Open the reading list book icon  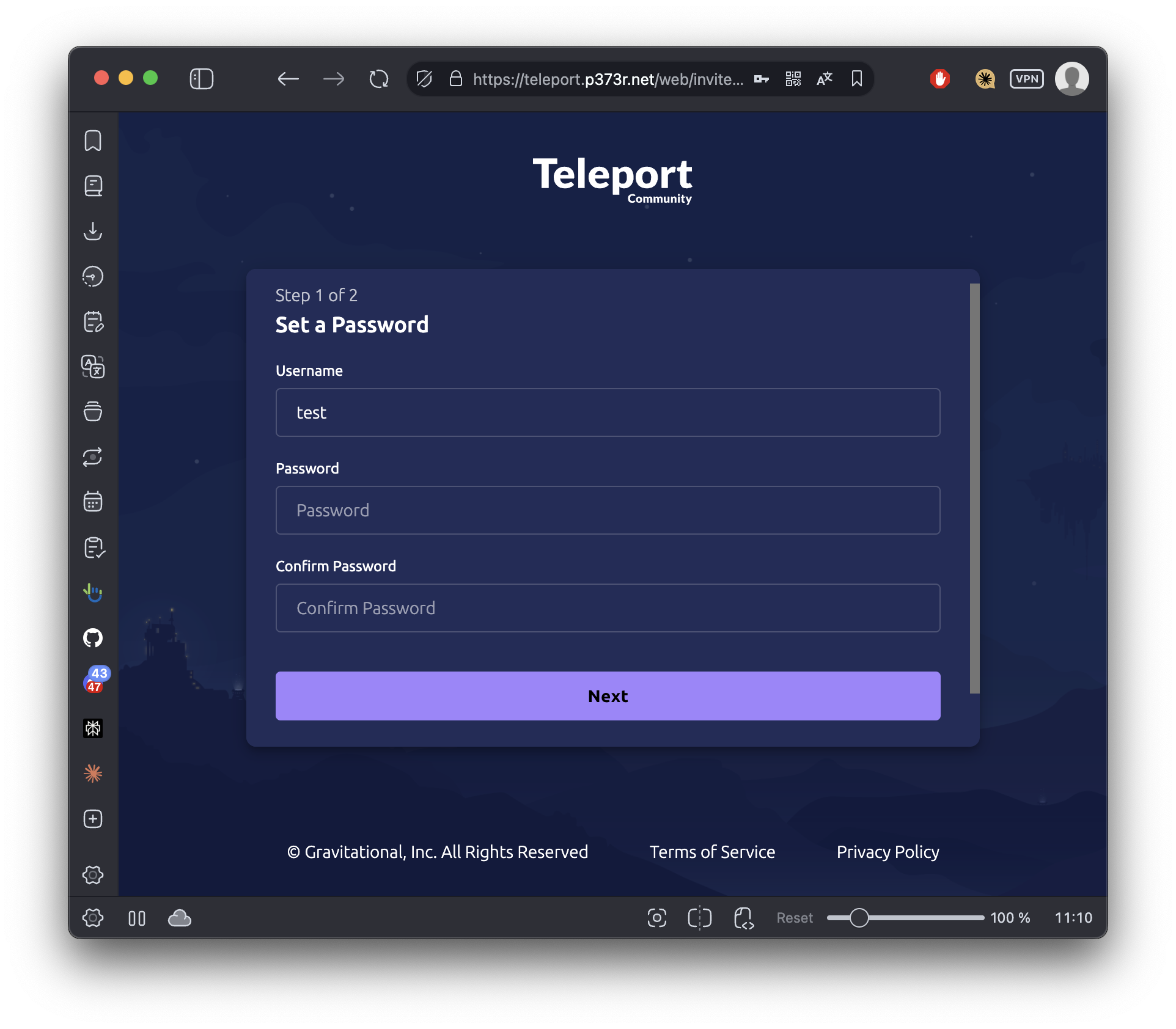tap(93, 186)
